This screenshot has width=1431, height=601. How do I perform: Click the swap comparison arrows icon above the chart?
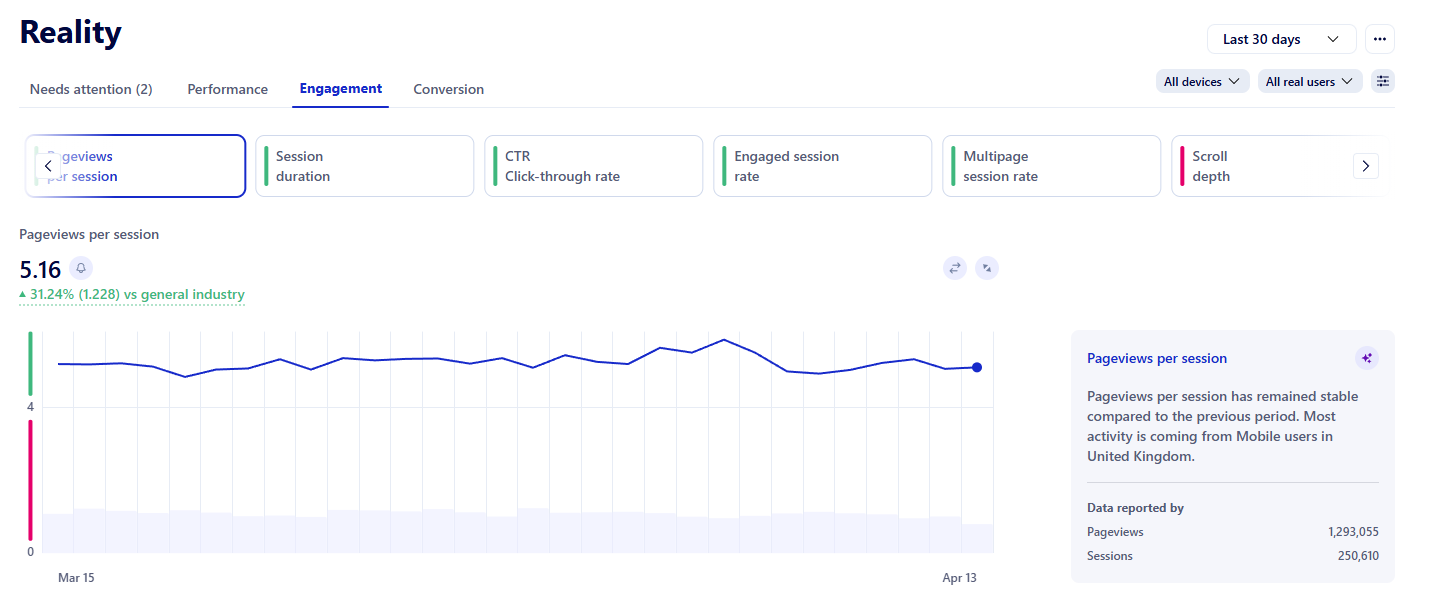[x=953, y=267]
